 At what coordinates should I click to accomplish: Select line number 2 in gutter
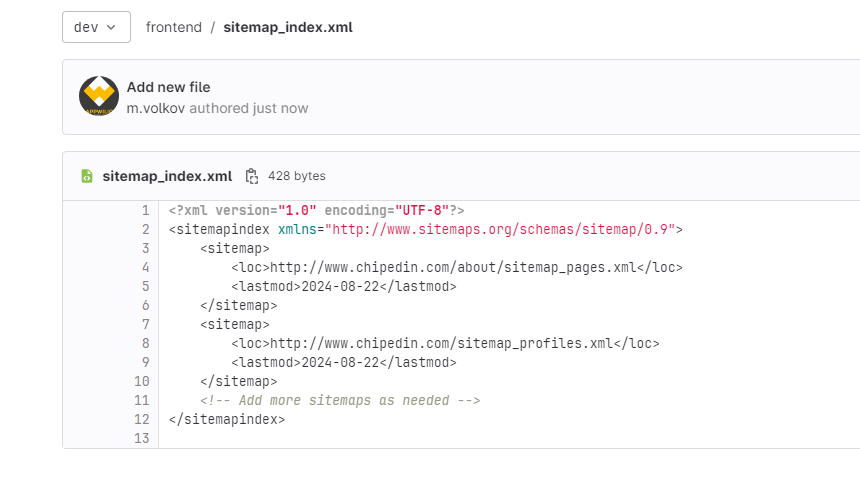point(145,230)
